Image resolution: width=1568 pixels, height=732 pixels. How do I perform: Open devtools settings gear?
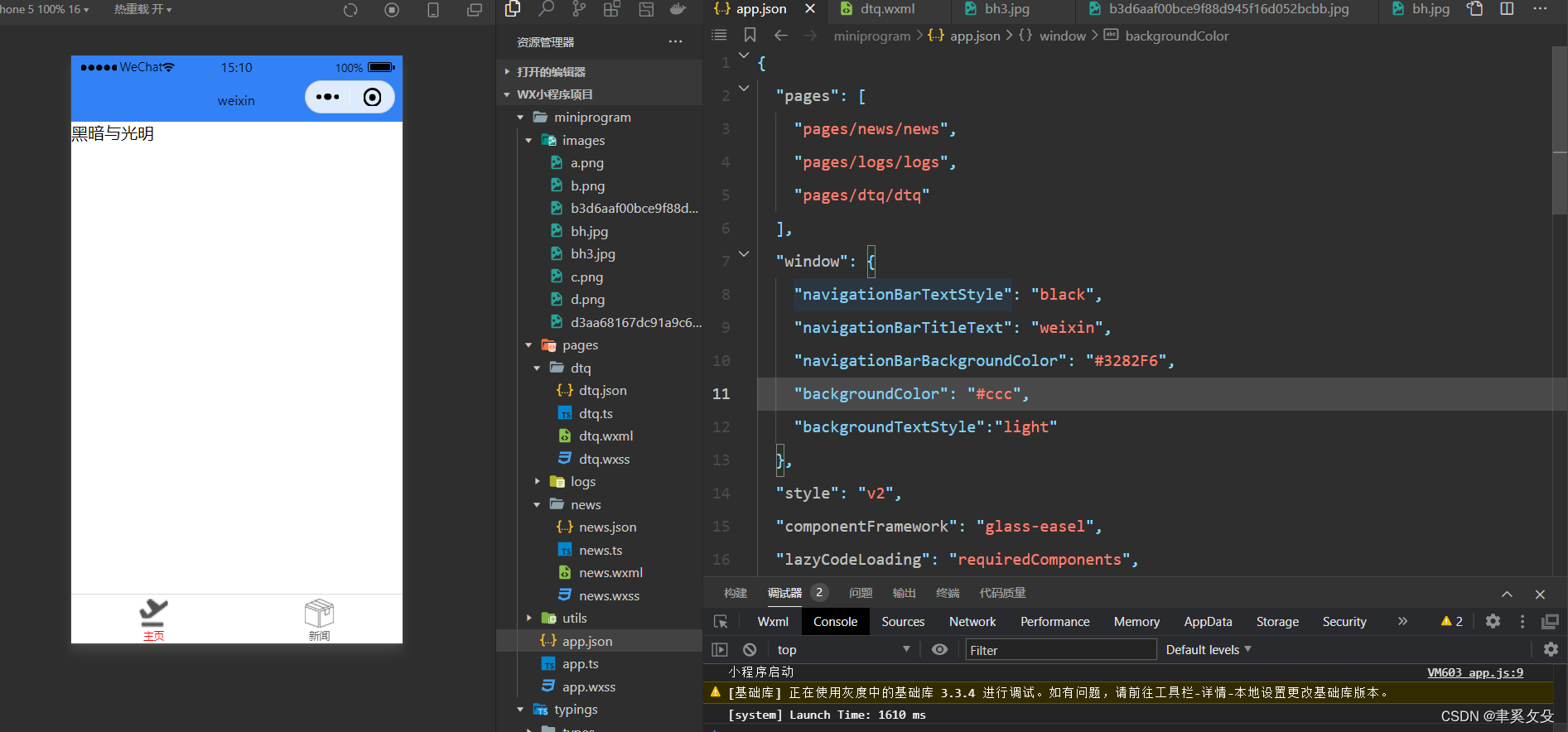1493,621
